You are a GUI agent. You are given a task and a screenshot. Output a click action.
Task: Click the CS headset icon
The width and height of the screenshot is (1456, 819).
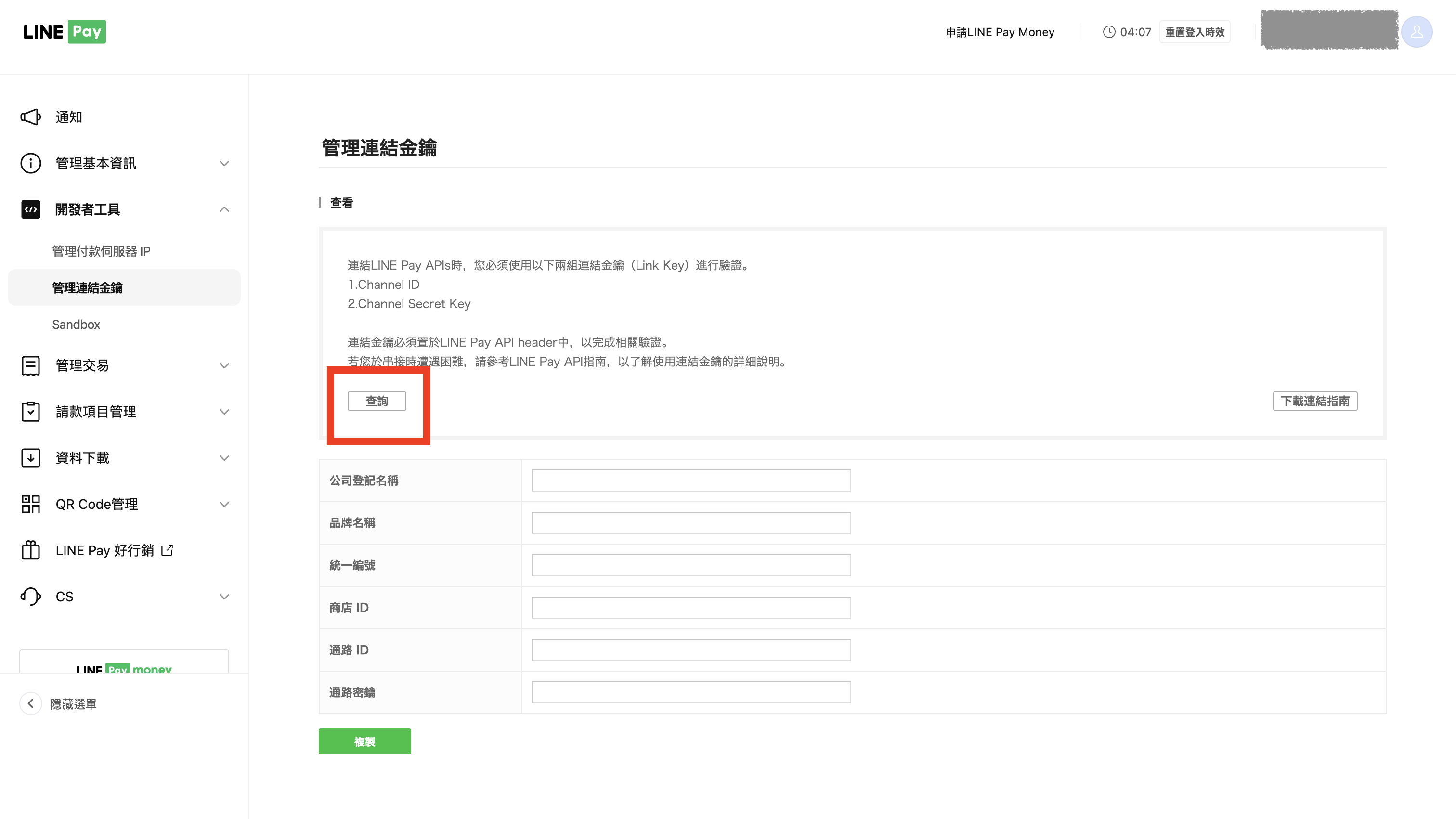pos(30,596)
